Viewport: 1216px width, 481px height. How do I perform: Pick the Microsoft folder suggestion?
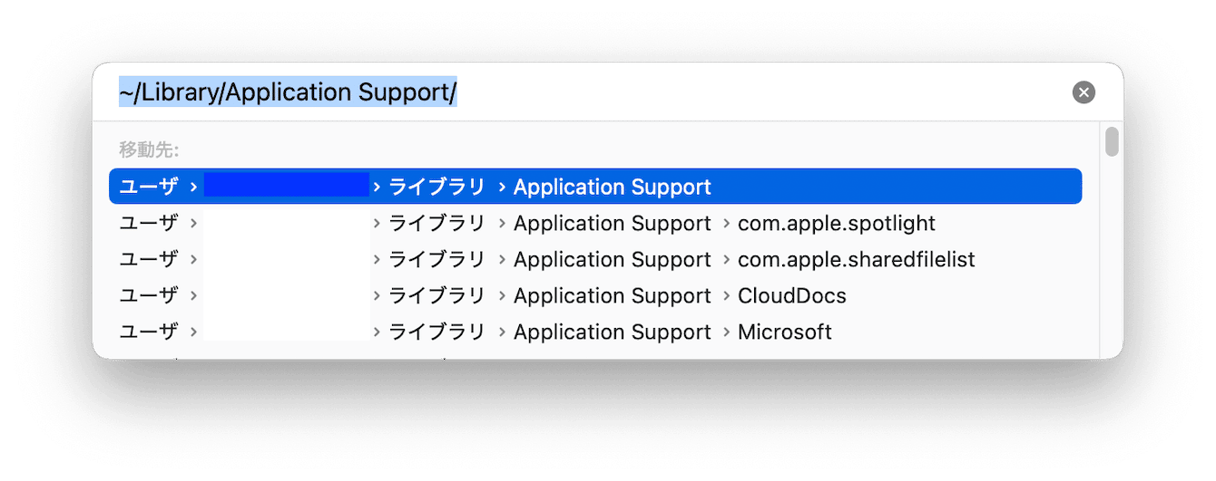pyautogui.click(x=784, y=331)
